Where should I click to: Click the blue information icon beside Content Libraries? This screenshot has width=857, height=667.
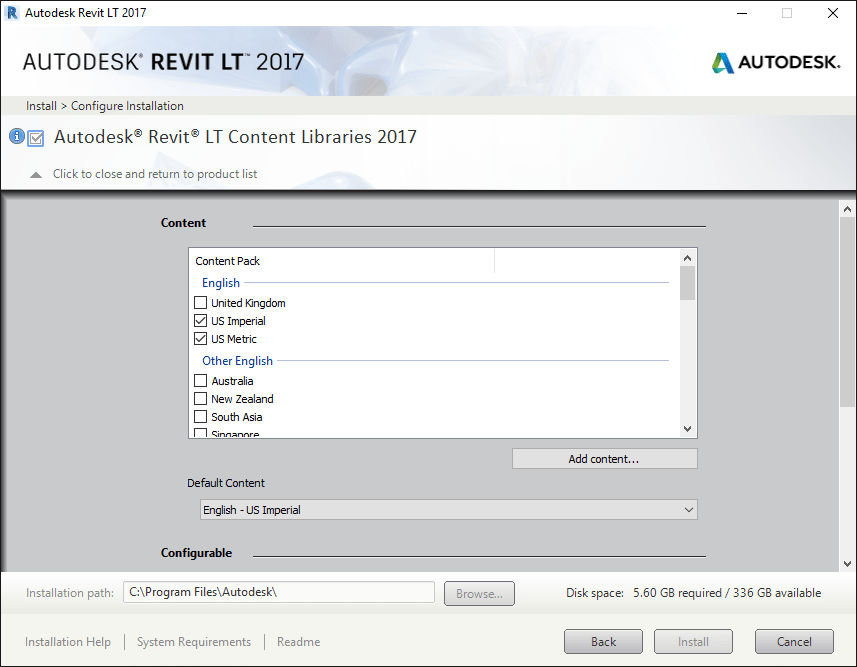(17, 136)
